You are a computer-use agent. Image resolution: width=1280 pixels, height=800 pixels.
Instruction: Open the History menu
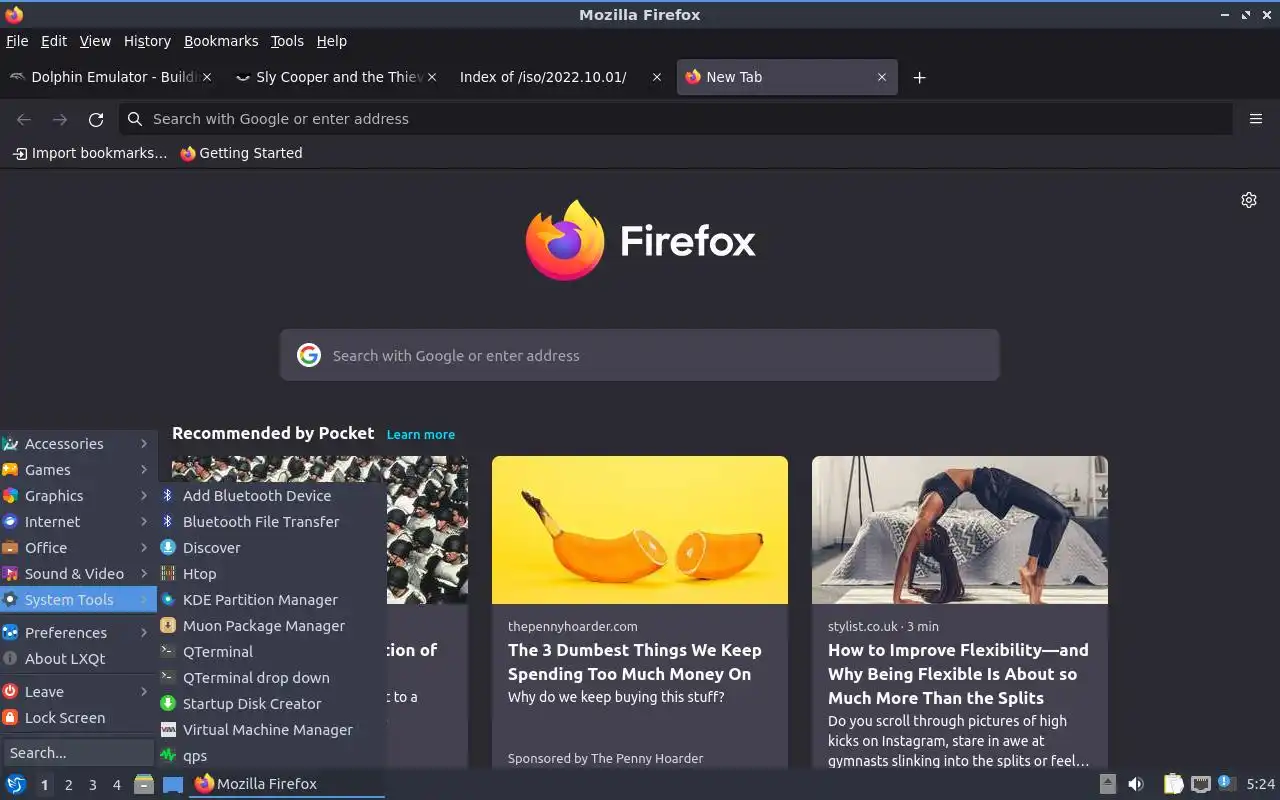147,41
